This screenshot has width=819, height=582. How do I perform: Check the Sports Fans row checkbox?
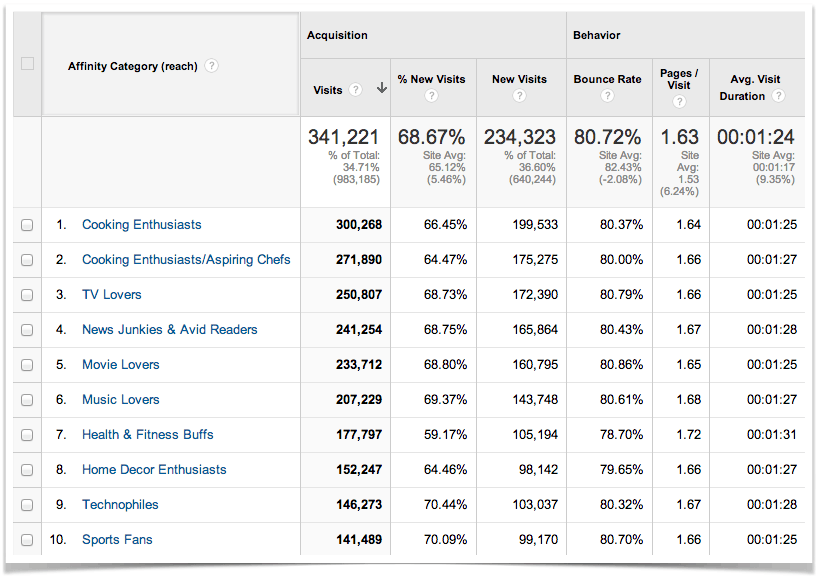click(27, 540)
